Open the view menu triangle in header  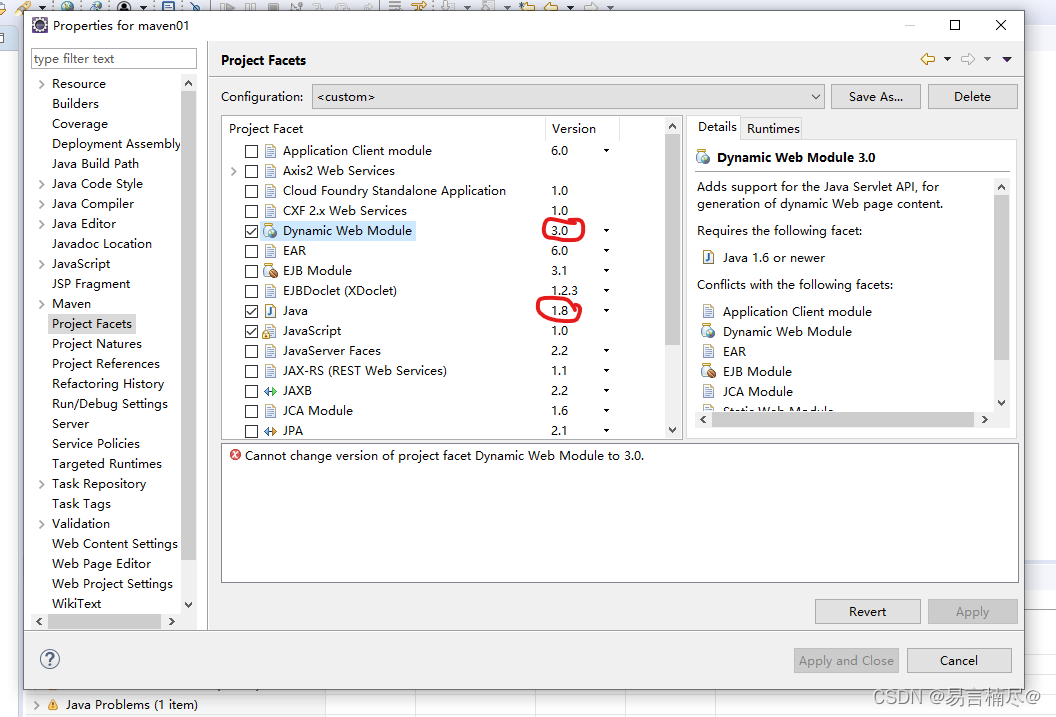[x=1007, y=59]
